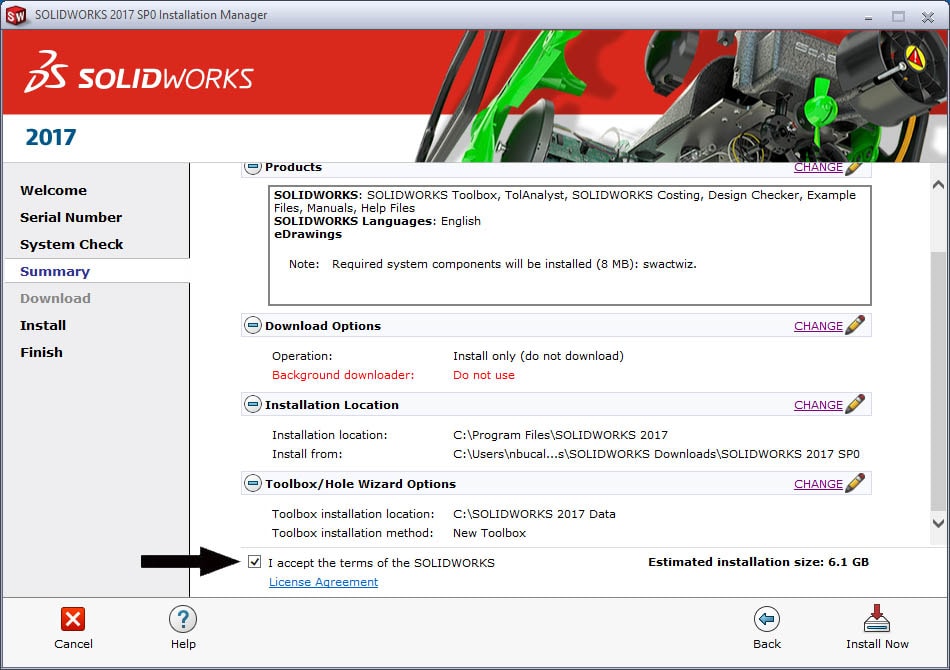The height and width of the screenshot is (670, 950).
Task: Click pencil icon beside Toolbox/Hole Wizard CHANGE
Action: point(855,483)
